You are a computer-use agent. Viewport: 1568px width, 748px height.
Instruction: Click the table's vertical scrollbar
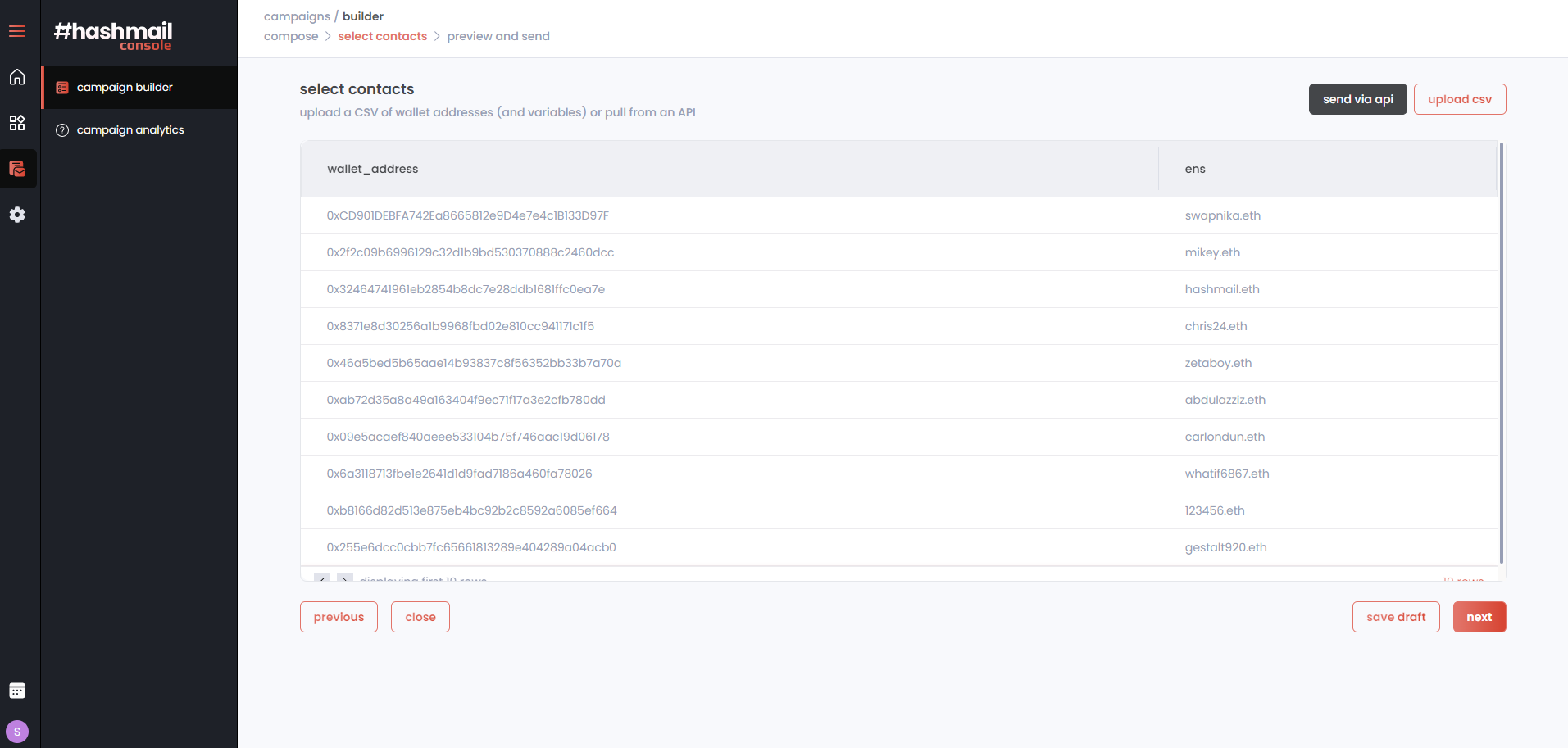point(1502,352)
